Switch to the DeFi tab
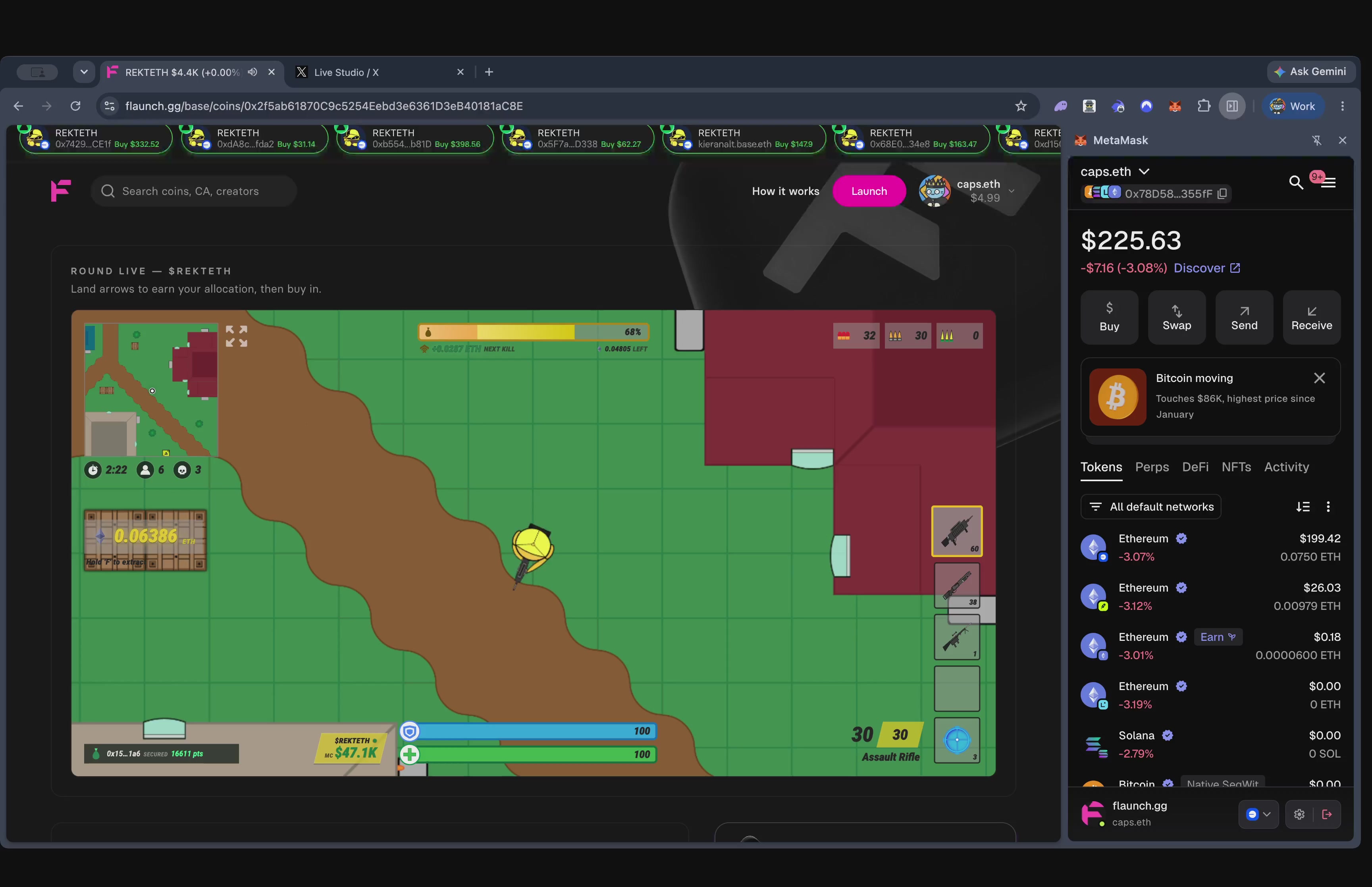The image size is (1372, 887). tap(1195, 467)
